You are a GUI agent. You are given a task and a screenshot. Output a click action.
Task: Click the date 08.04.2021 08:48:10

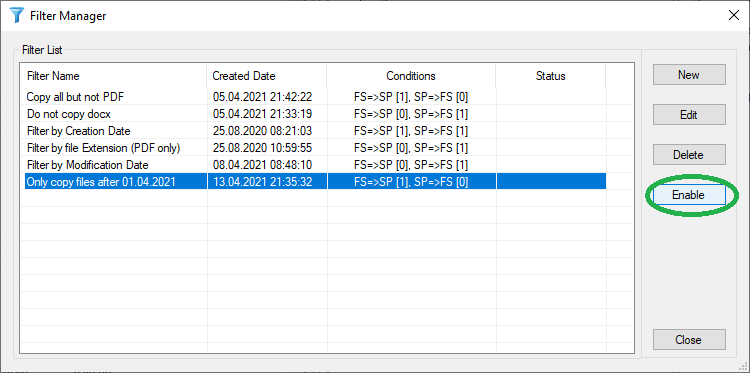click(x=263, y=165)
